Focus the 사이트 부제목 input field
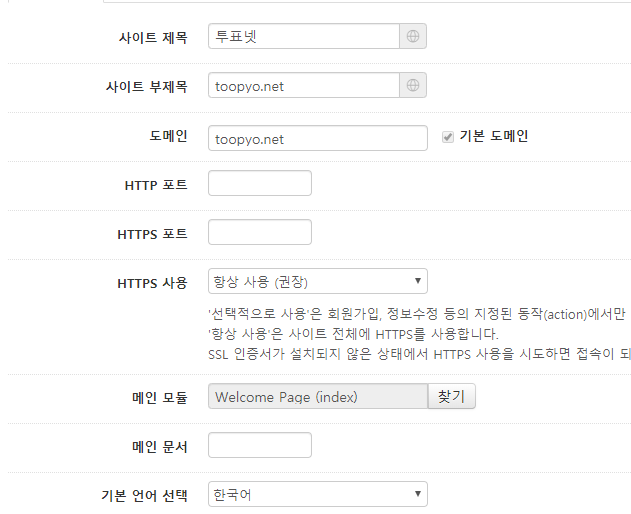 pos(304,85)
